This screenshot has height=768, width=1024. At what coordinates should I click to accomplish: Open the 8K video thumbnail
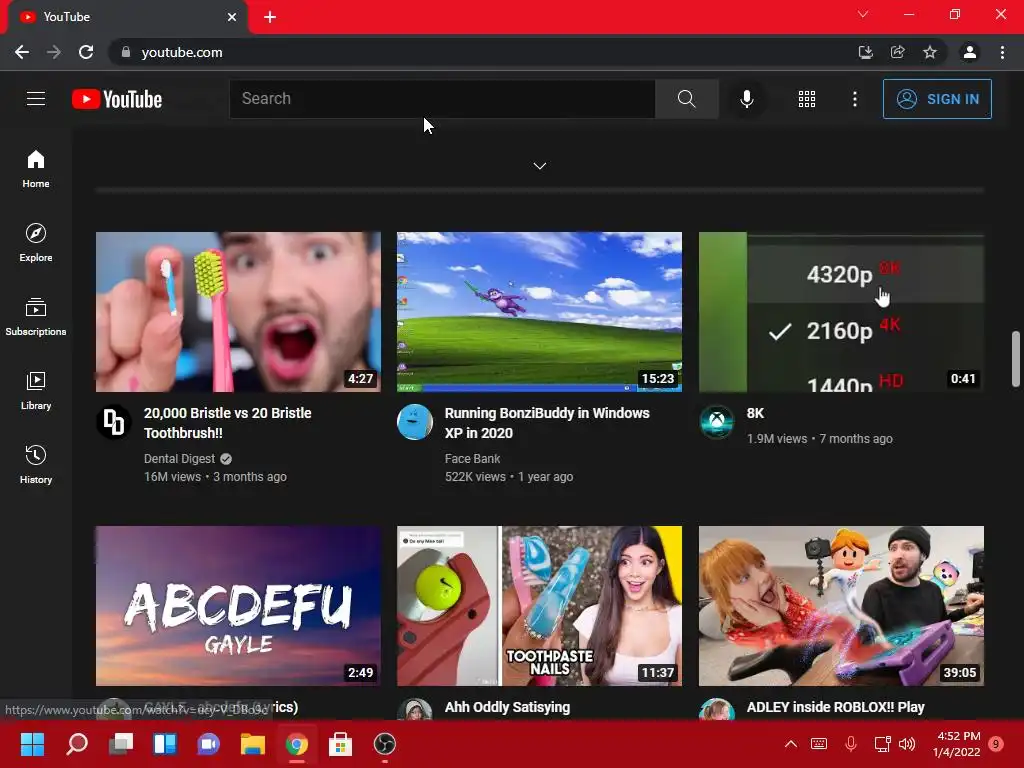point(841,312)
